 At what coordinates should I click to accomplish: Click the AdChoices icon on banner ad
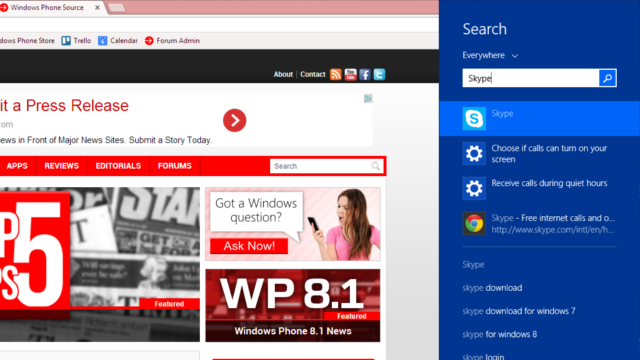(x=368, y=99)
